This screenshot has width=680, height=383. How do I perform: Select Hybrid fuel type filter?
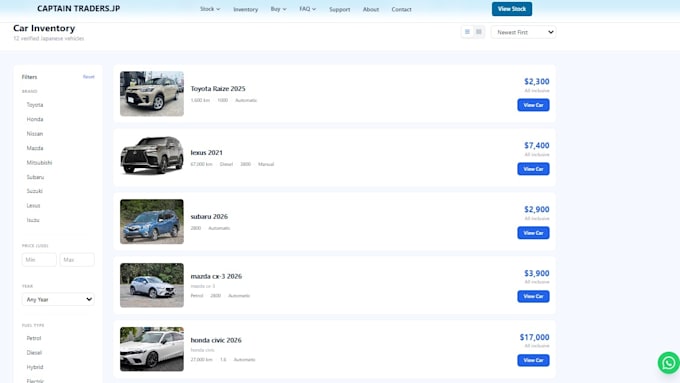click(35, 367)
